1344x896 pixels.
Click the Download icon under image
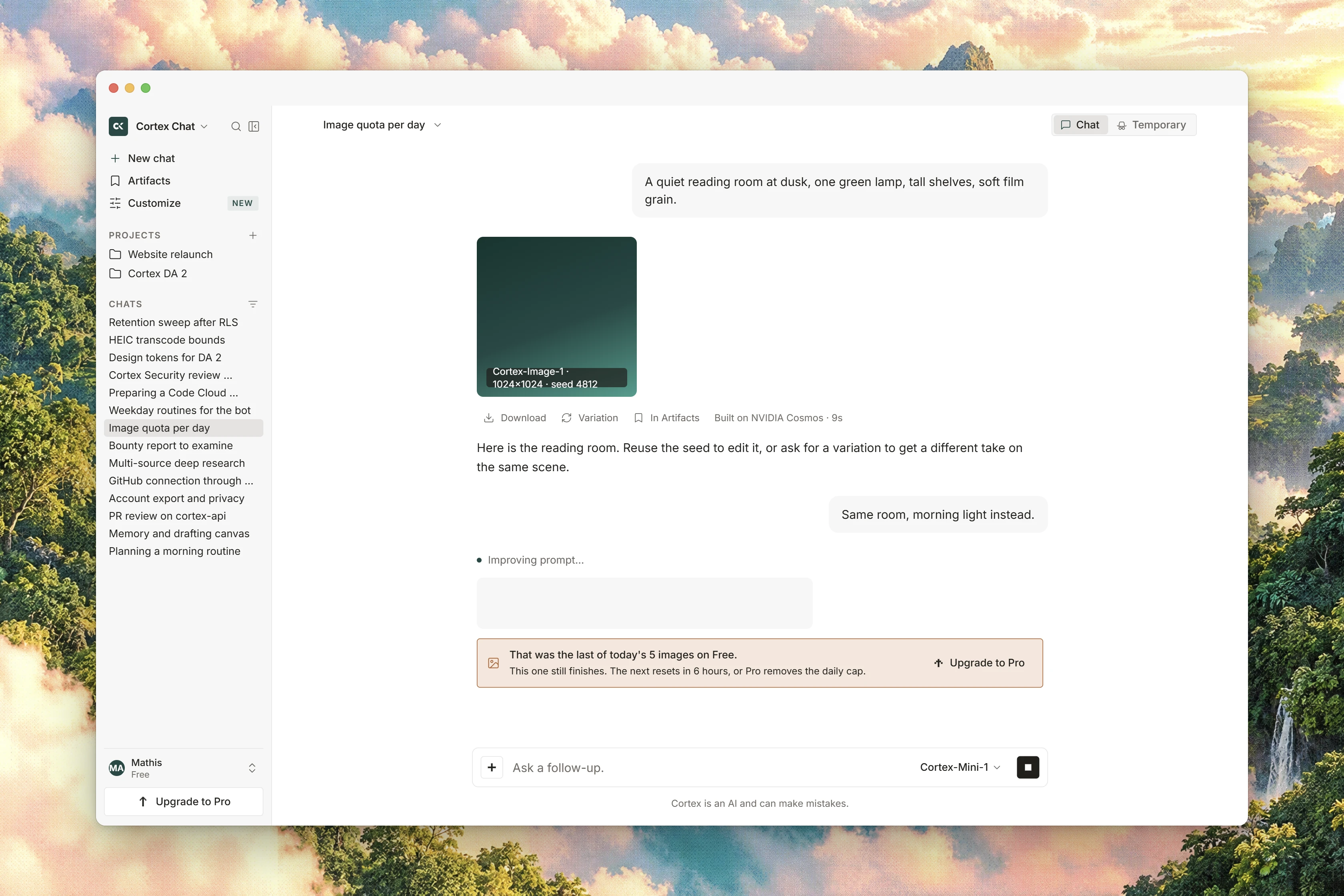click(488, 418)
